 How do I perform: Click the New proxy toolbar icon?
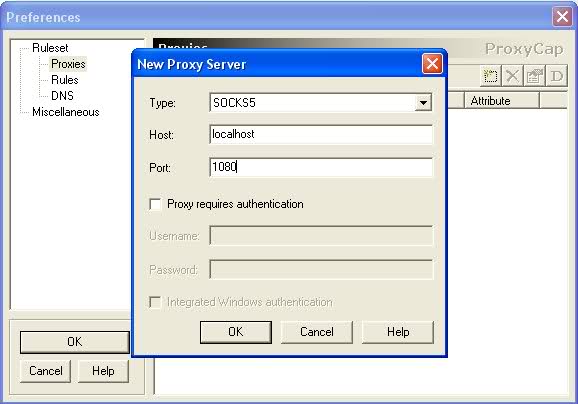click(x=491, y=76)
